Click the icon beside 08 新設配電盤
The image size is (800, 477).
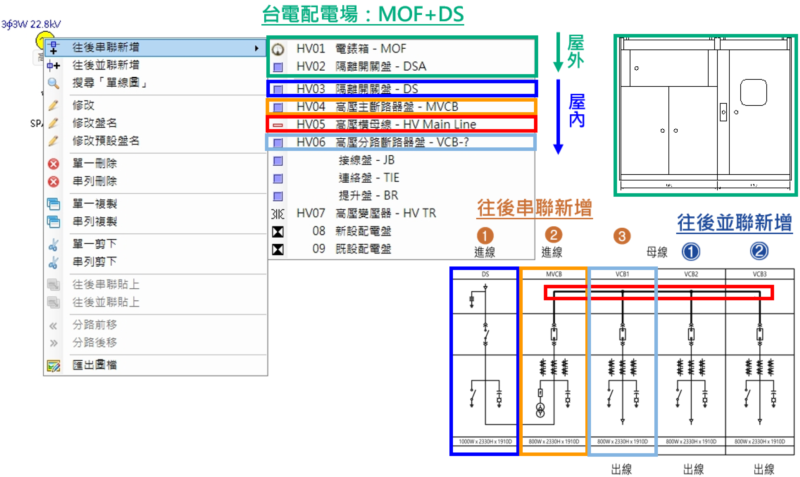[278, 230]
